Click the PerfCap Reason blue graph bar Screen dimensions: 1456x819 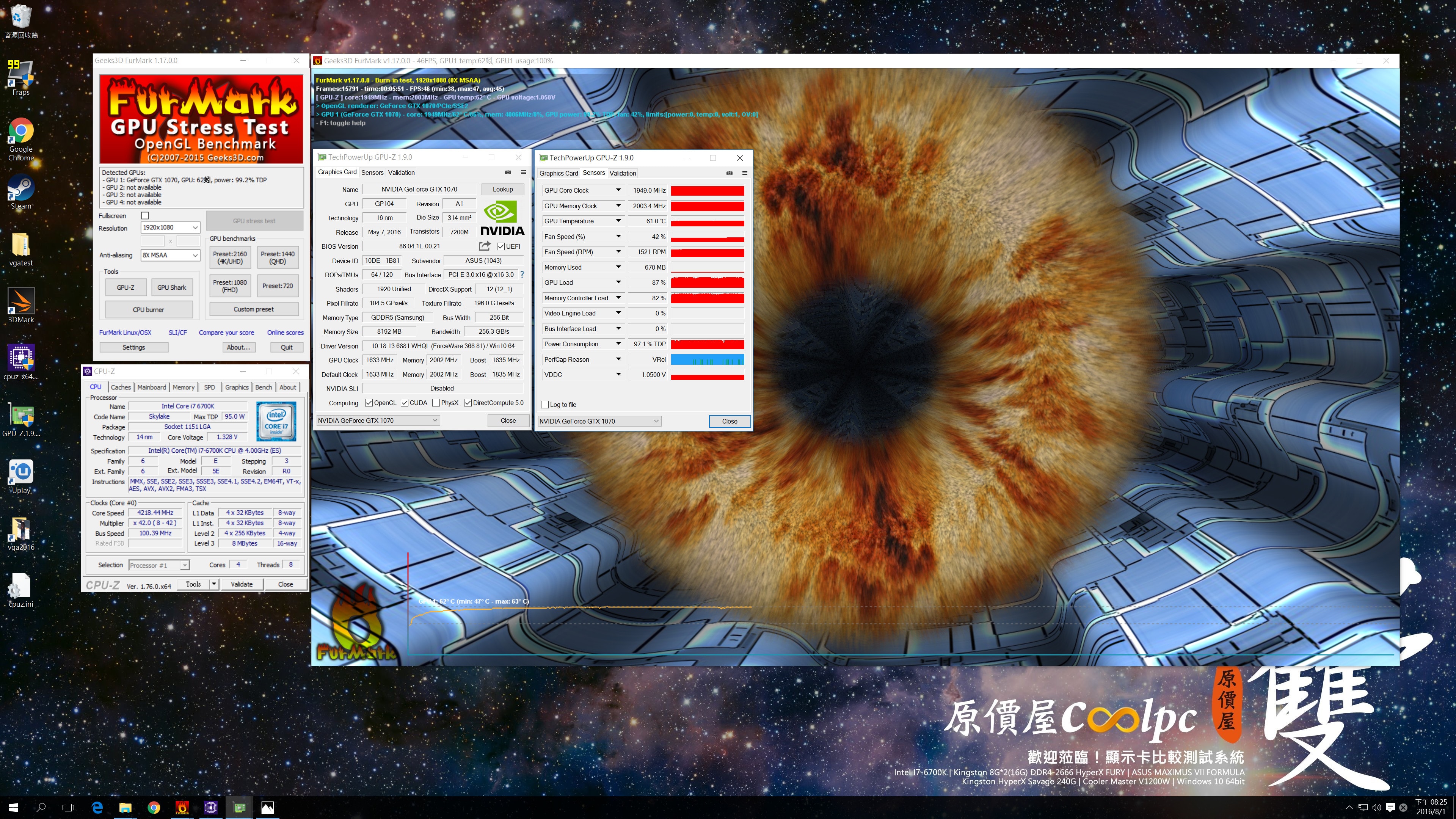(707, 359)
